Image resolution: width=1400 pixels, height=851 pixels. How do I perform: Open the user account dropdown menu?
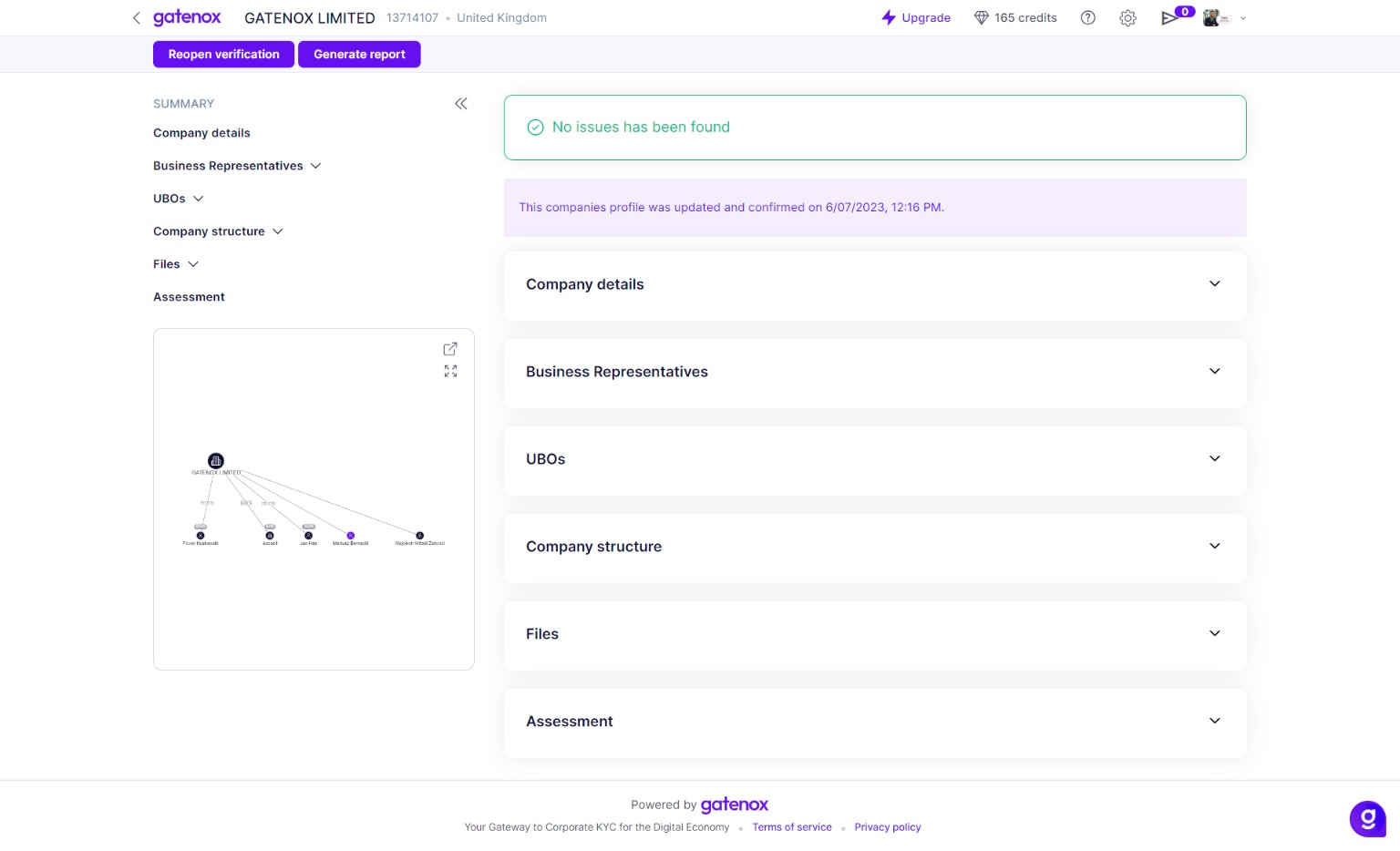tap(1241, 17)
